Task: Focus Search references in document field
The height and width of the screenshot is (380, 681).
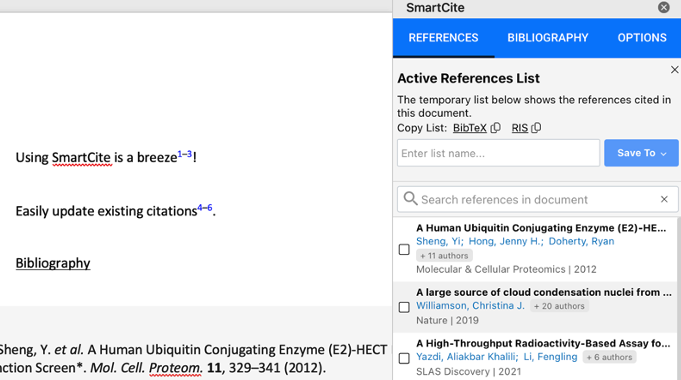Action: click(x=538, y=199)
